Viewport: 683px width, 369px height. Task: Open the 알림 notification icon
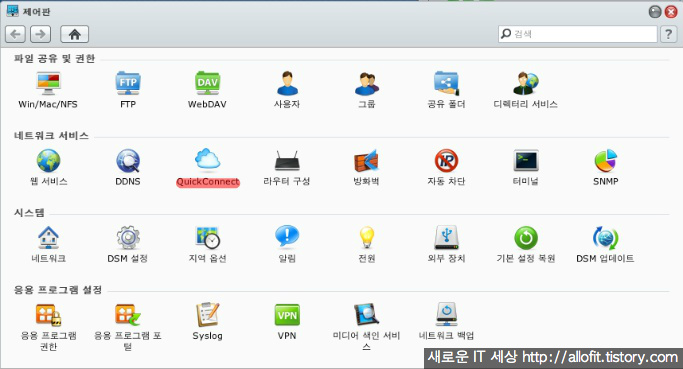pyautogui.click(x=287, y=237)
